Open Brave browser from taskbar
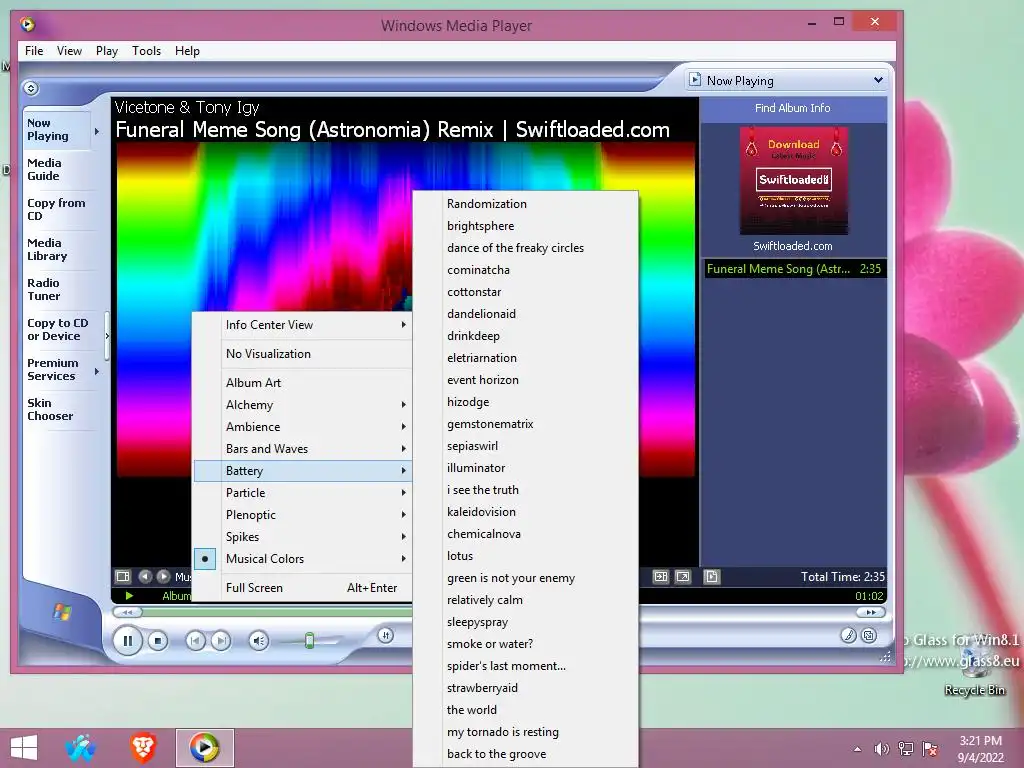1024x768 pixels. 143,748
